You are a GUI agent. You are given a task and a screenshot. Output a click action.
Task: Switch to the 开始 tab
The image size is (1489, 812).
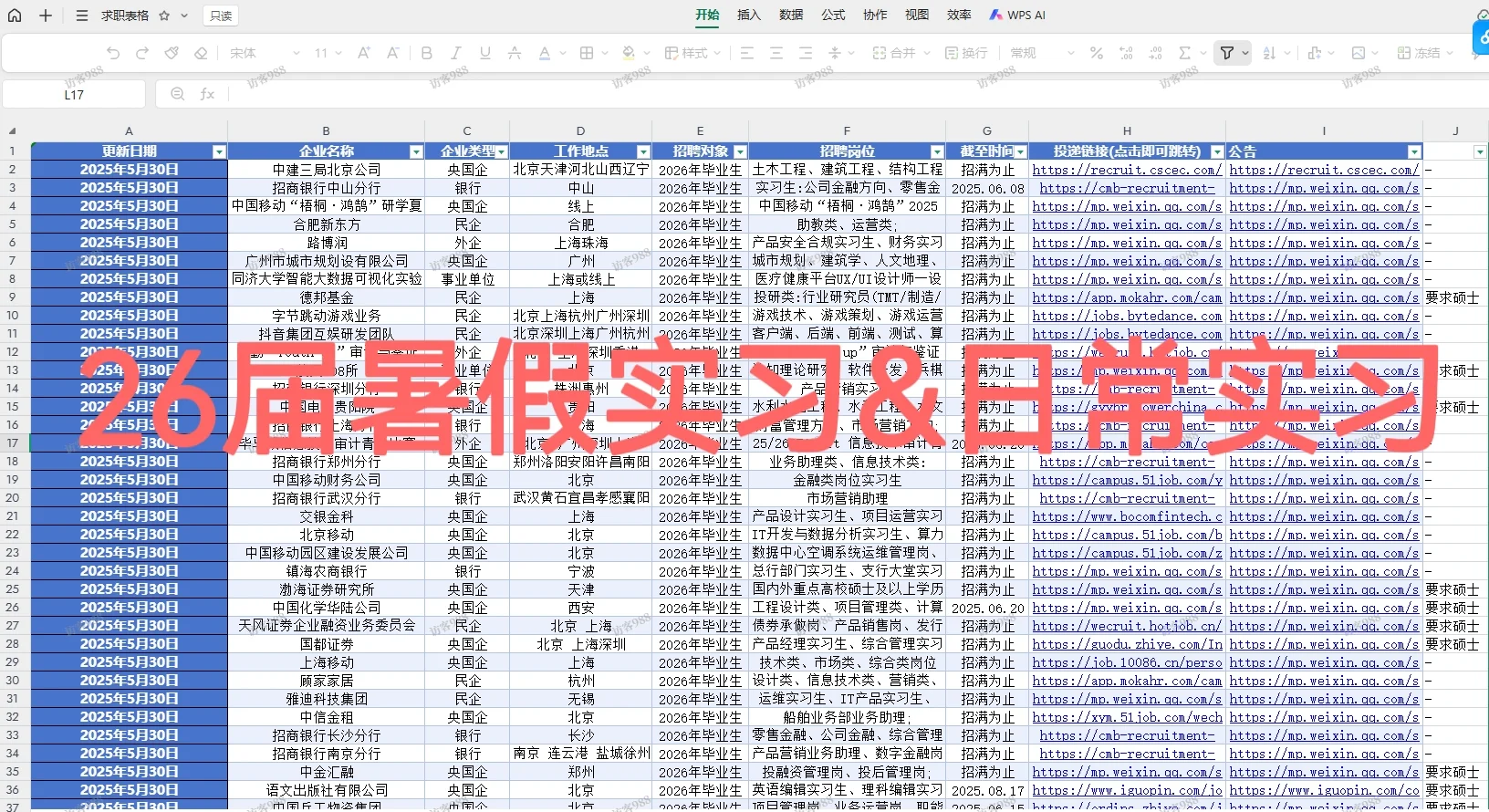click(x=707, y=16)
